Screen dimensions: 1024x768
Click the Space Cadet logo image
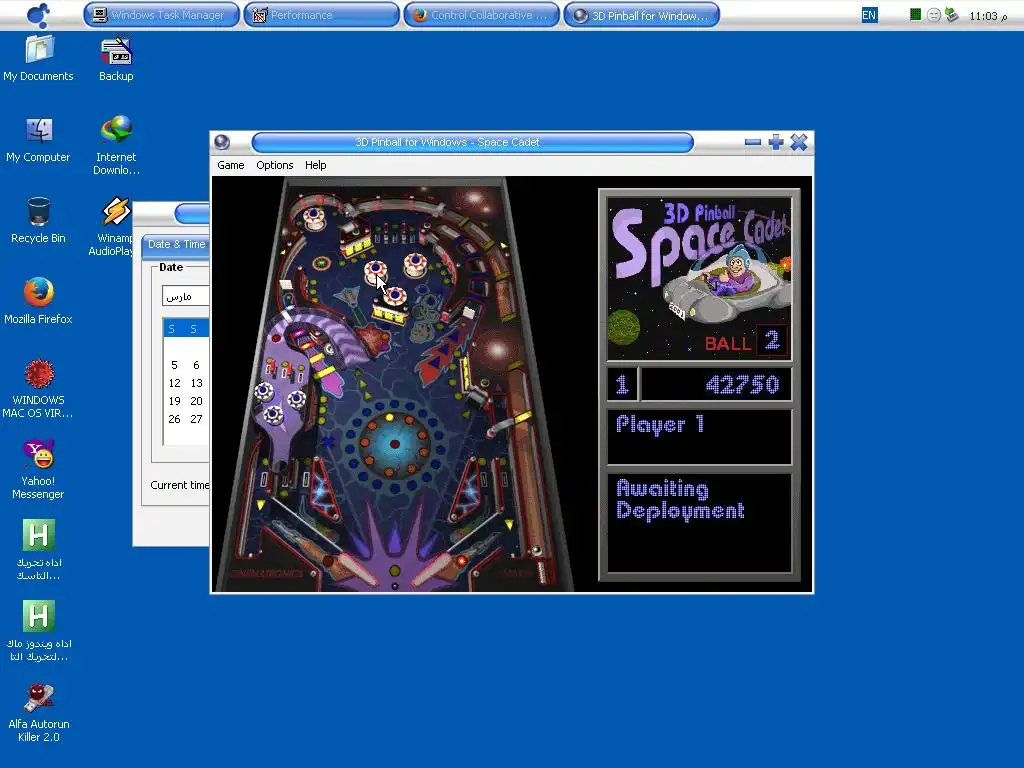[x=699, y=278]
